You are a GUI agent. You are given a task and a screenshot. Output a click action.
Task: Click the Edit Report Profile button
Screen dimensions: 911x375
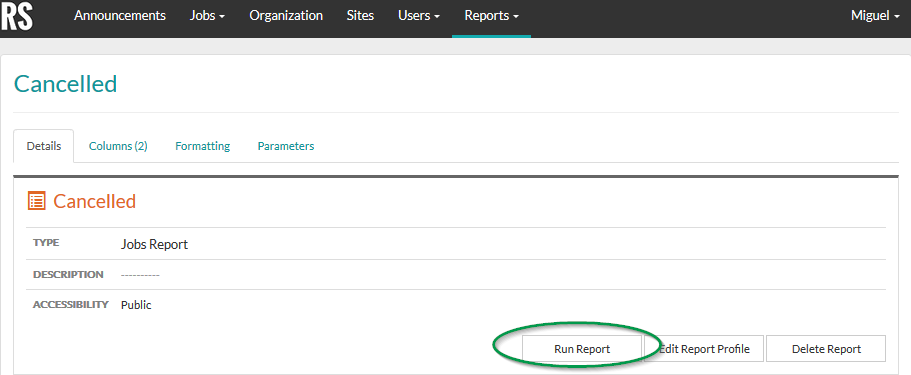704,349
